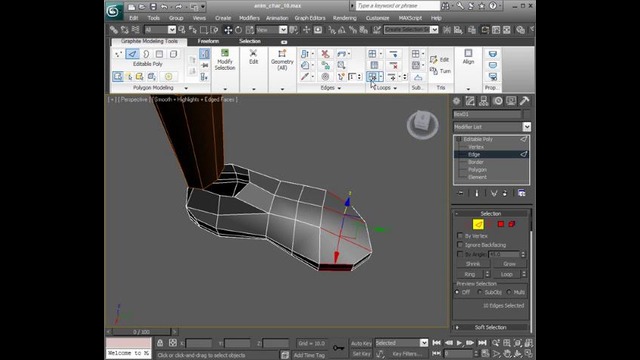Toggle the Set Key button
The width and height of the screenshot is (640, 360).
(361, 354)
